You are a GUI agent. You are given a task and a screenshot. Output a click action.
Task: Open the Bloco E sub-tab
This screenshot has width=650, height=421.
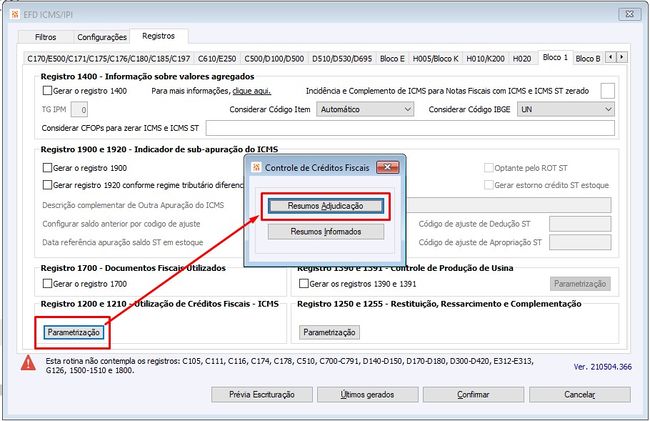tap(392, 58)
